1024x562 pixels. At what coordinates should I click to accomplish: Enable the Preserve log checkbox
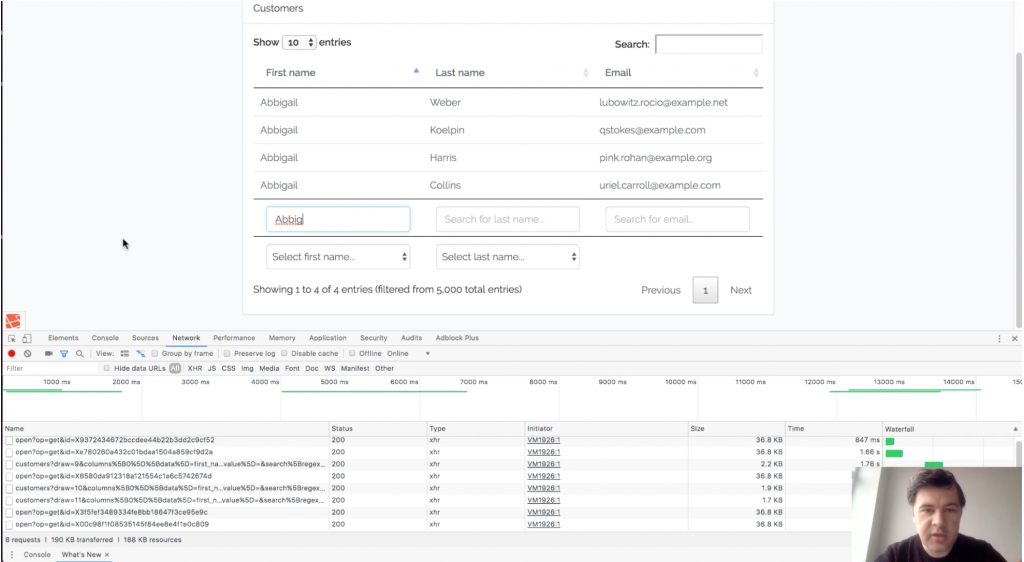[228, 353]
